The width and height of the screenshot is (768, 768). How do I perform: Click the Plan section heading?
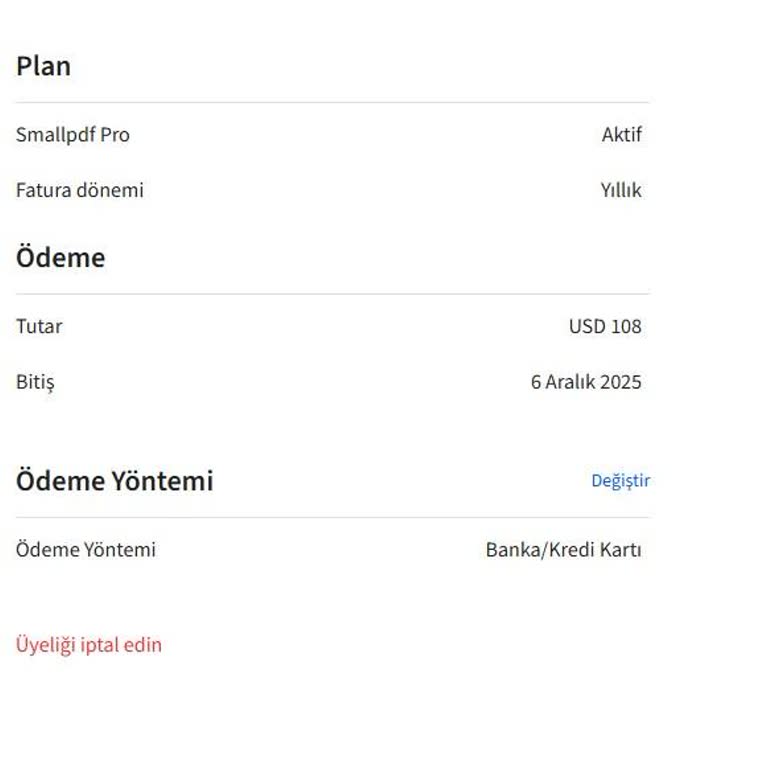[43, 67]
